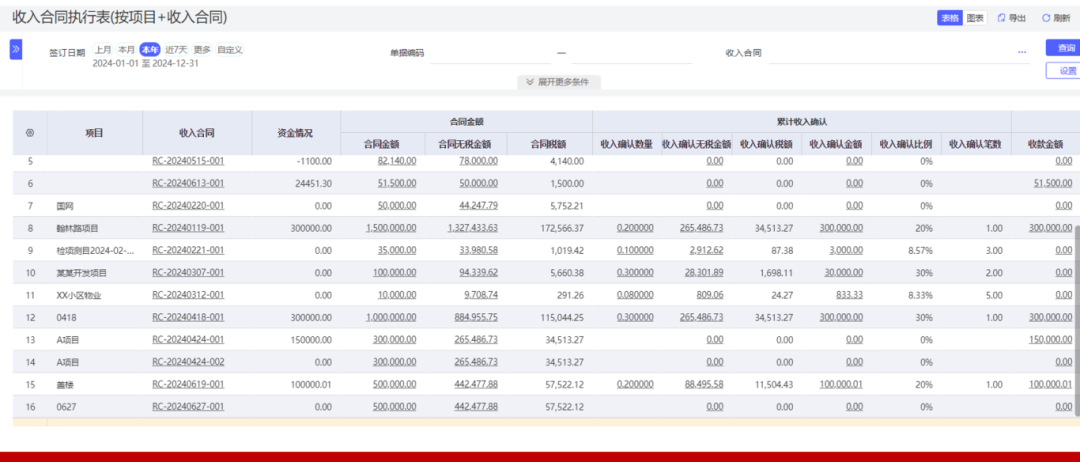The width and height of the screenshot is (1080, 462).
Task: Click the 合同税额 column header
Action: tap(549, 144)
